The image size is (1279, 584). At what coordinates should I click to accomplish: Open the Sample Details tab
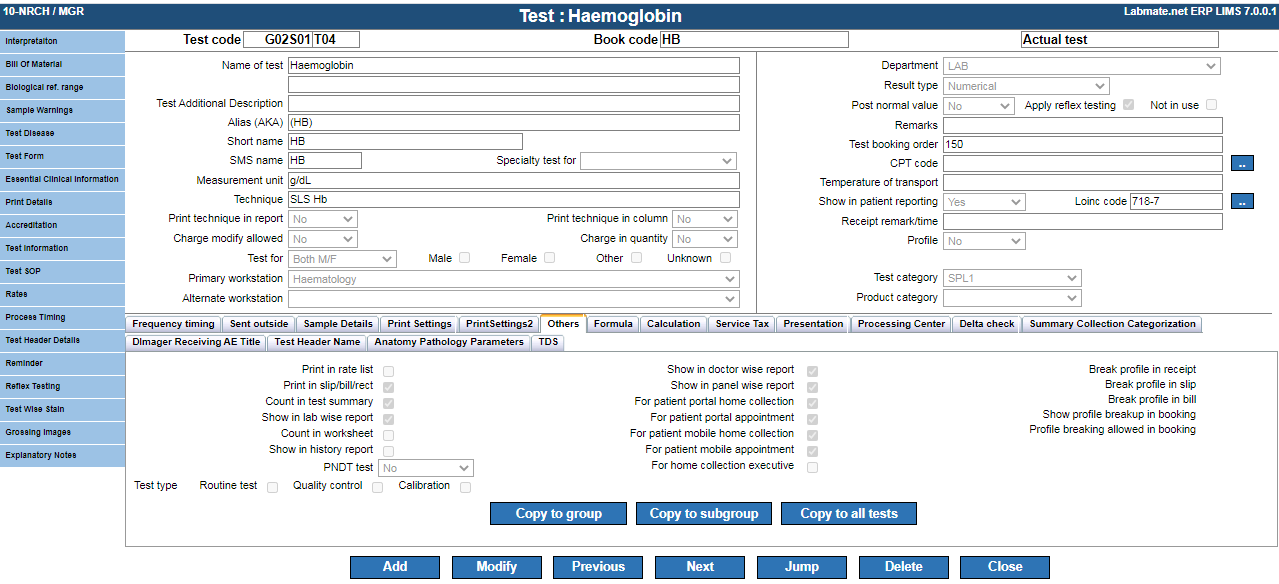(337, 324)
